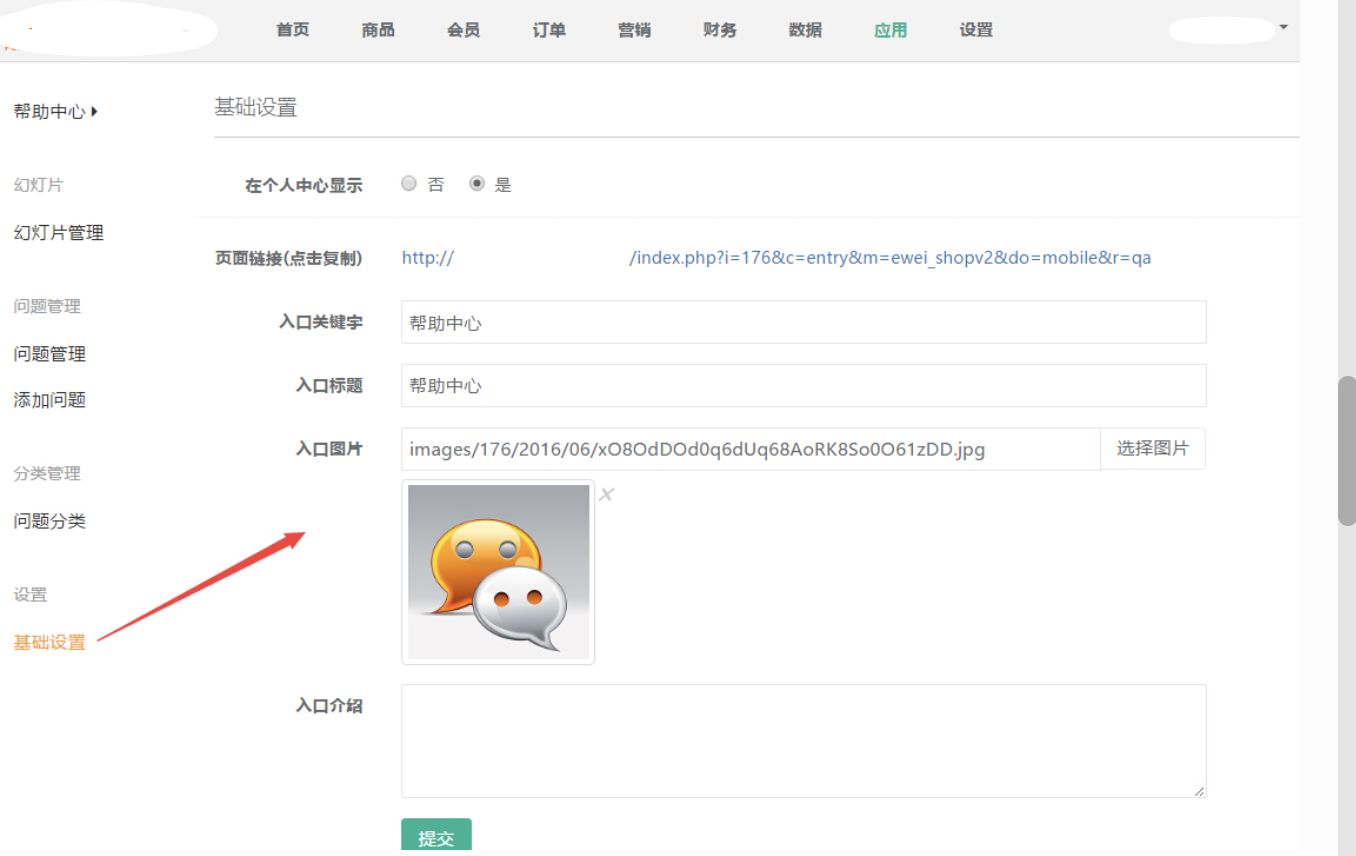Open 问题管理 link in the sidebar

(50, 354)
